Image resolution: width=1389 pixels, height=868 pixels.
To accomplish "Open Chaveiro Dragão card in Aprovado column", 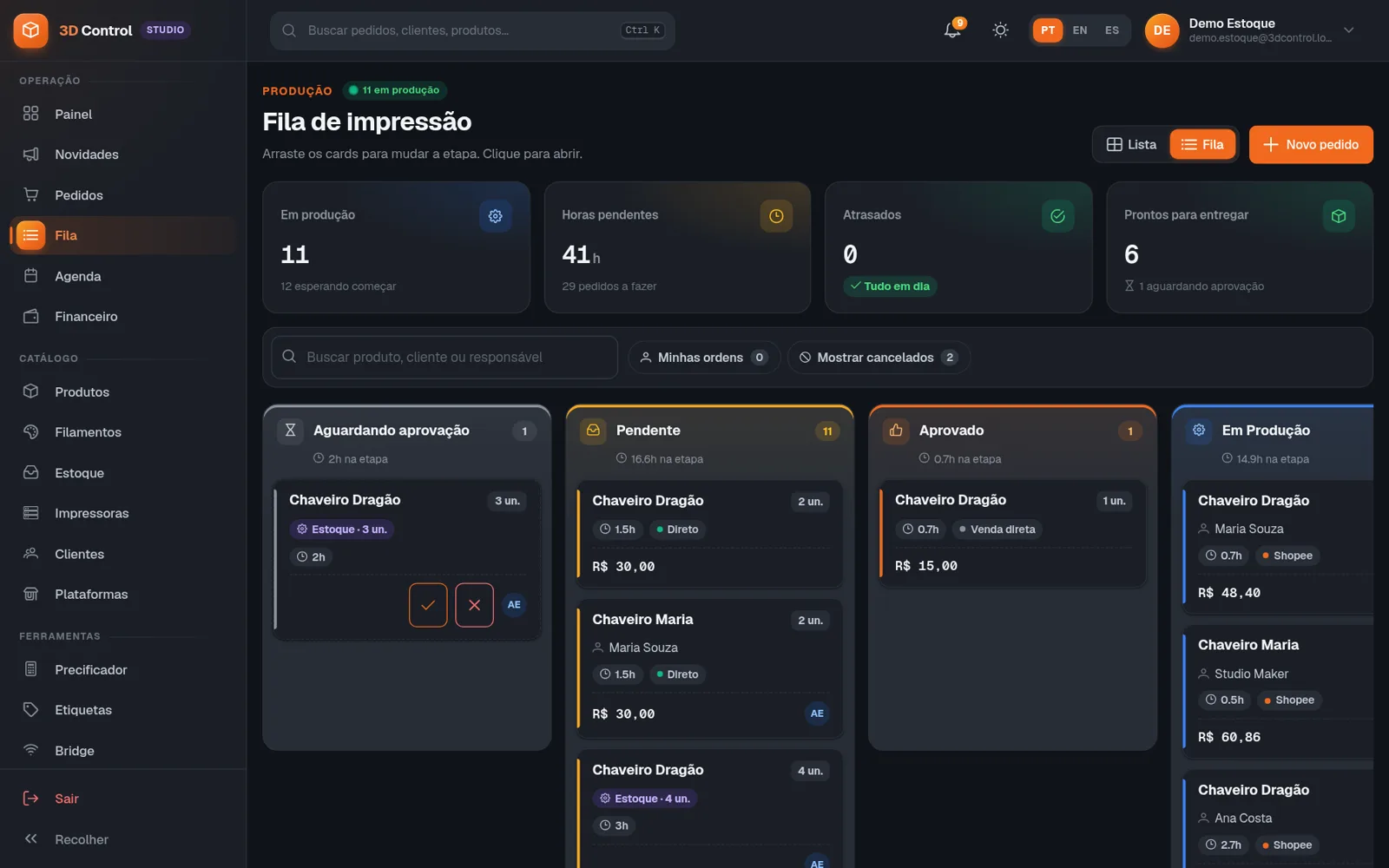I will [1012, 534].
